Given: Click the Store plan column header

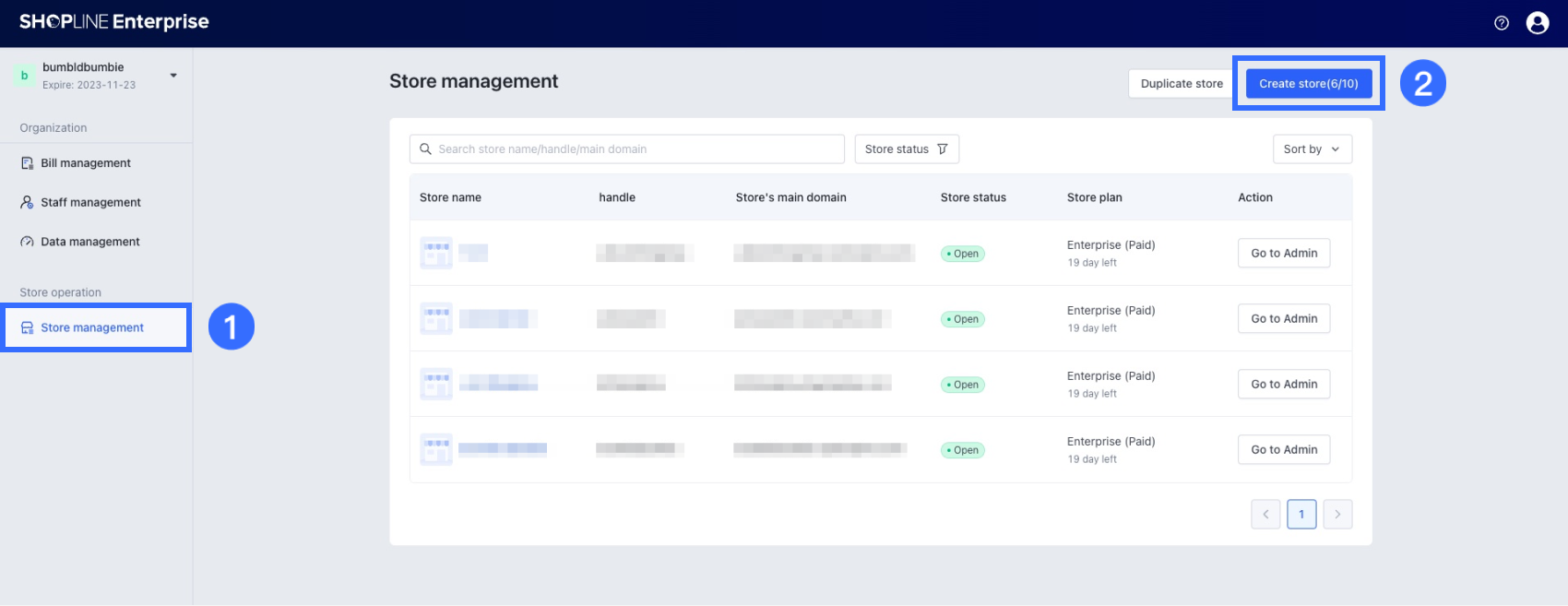Looking at the screenshot, I should point(1095,197).
